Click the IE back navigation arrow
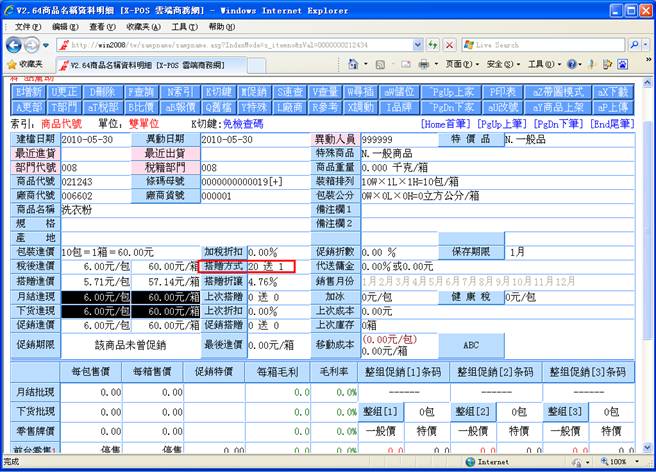This screenshot has height=472, width=656. tap(14, 45)
